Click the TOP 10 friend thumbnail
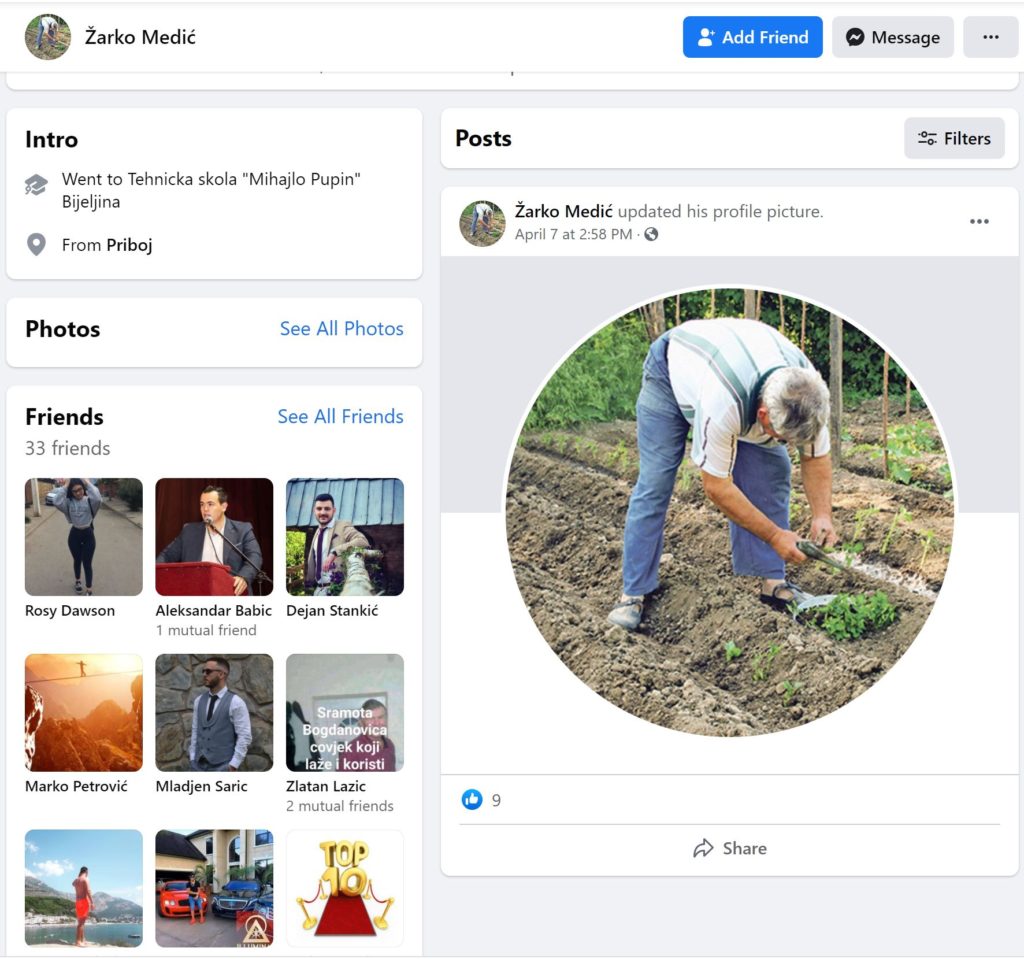 coord(345,888)
